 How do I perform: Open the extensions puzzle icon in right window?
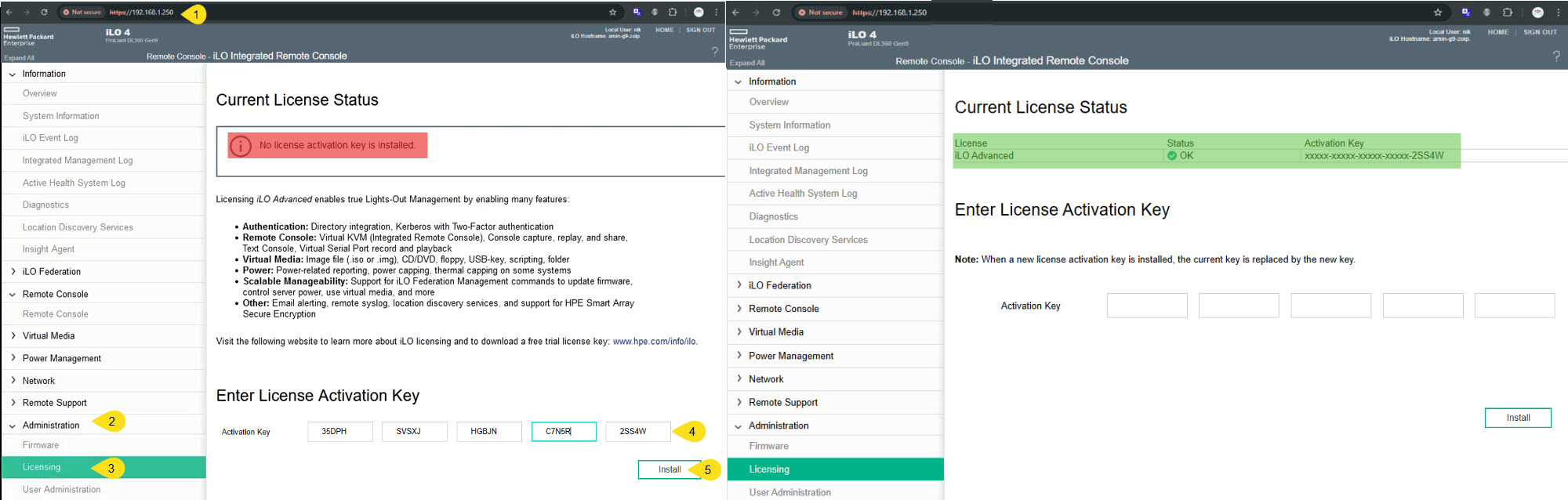[1507, 13]
